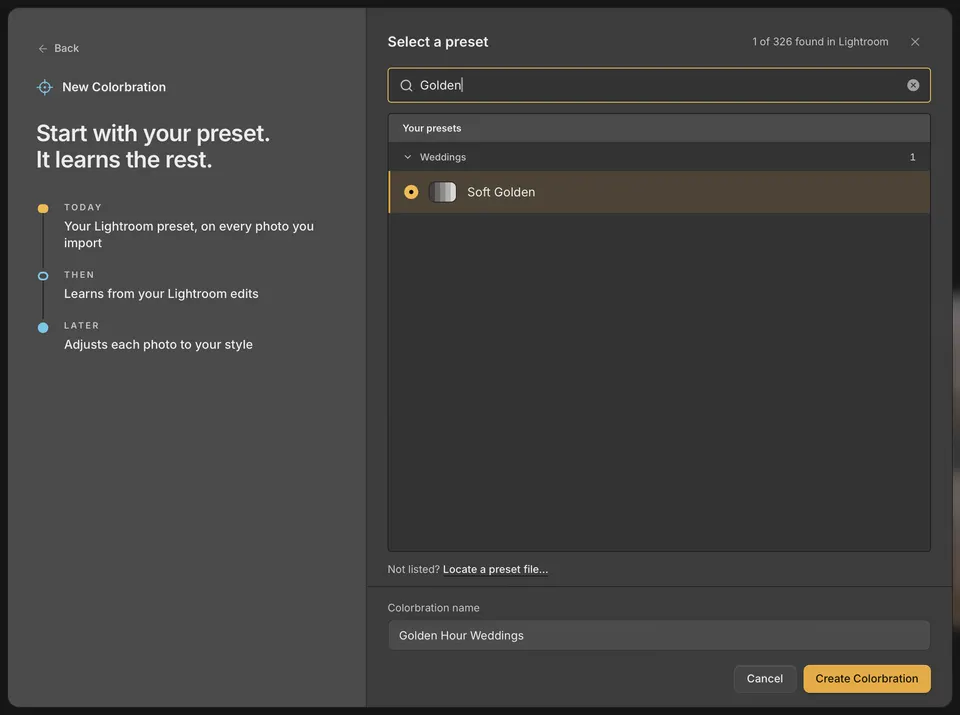
Task: Clear the search field with the x icon
Action: tap(913, 85)
